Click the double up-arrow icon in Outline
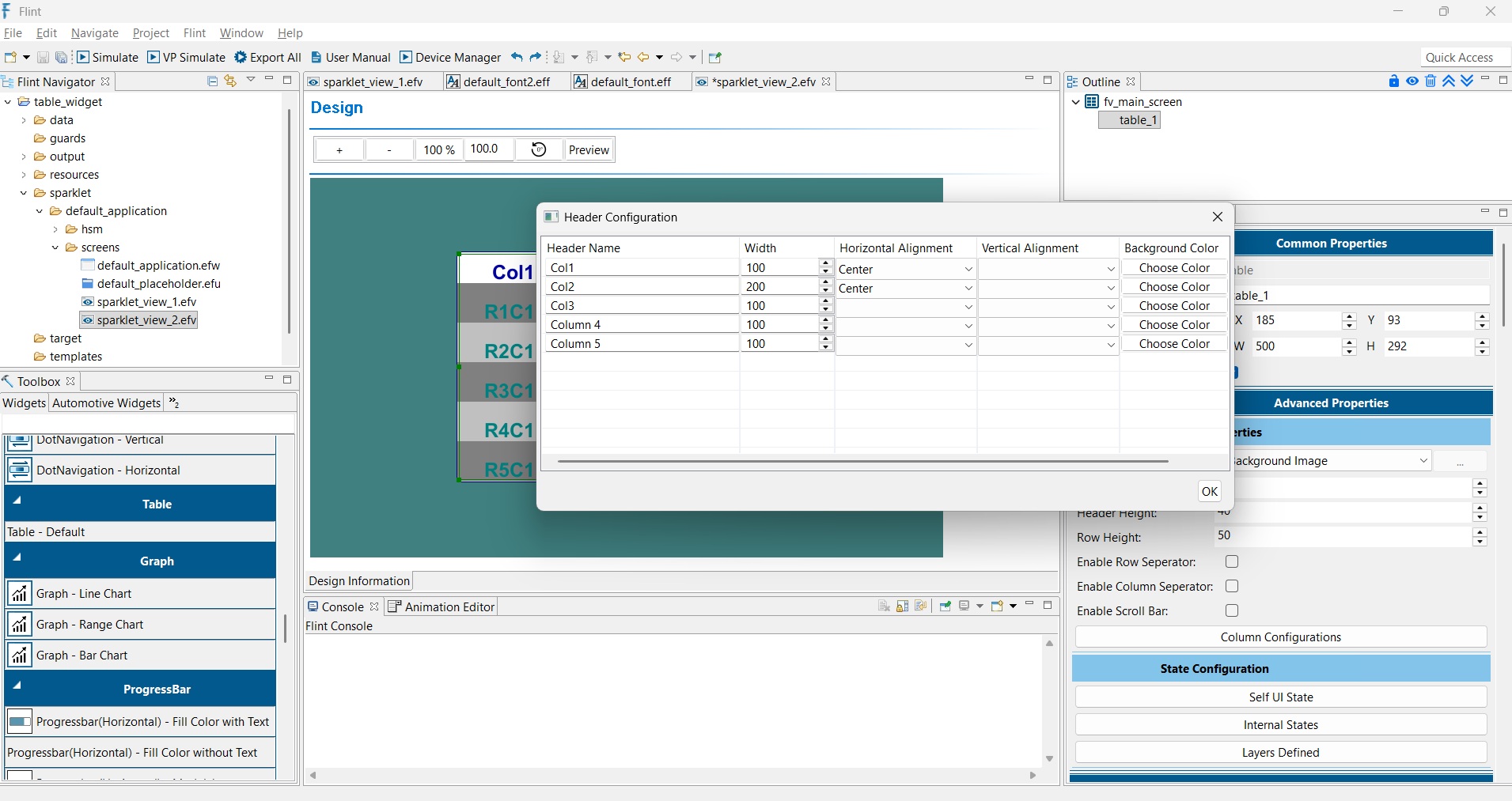Viewport: 1512px width, 801px height. point(1449,81)
